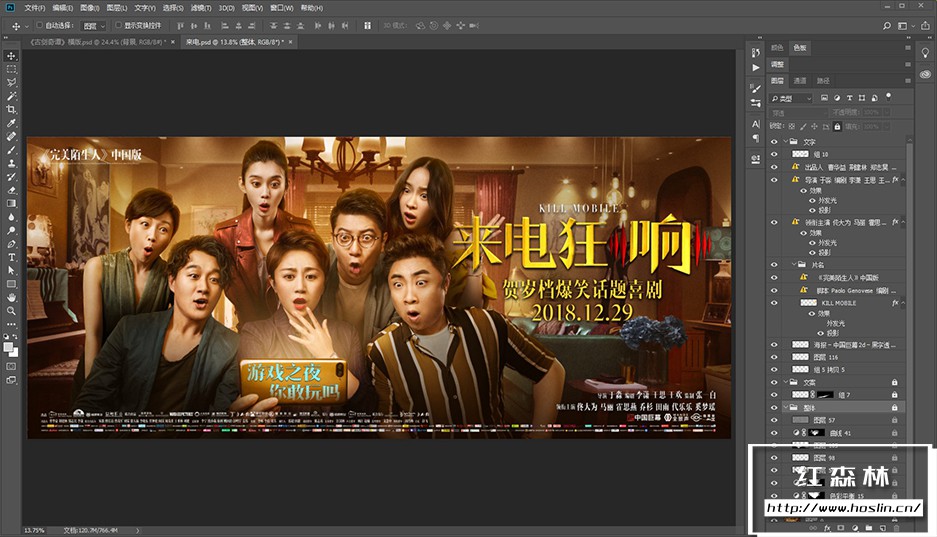Select the Move tool in the toolbox
937x537 pixels.
[x=11, y=56]
